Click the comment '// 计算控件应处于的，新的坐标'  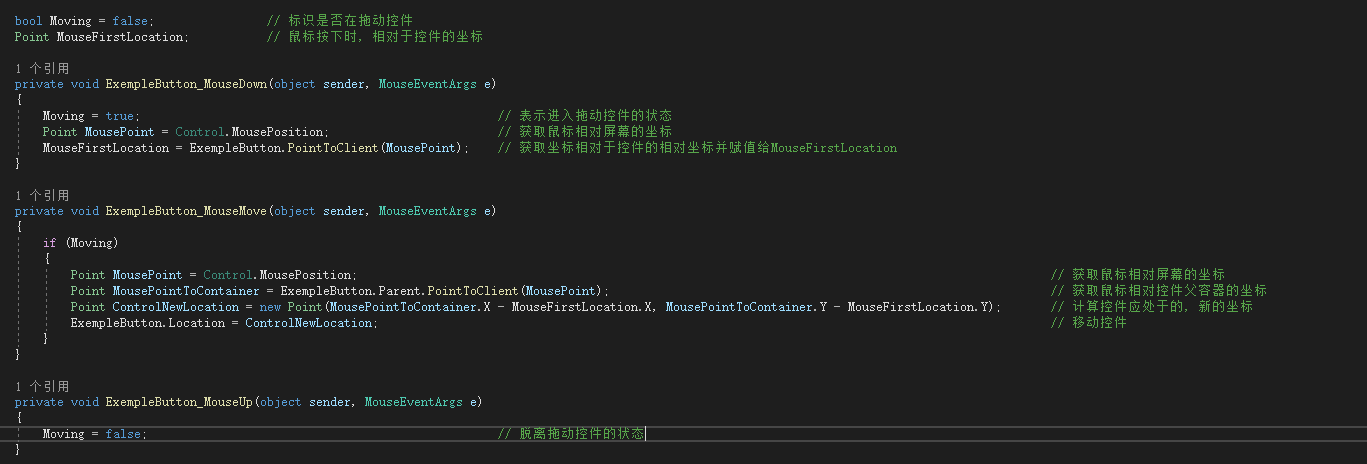[x=1152, y=307]
